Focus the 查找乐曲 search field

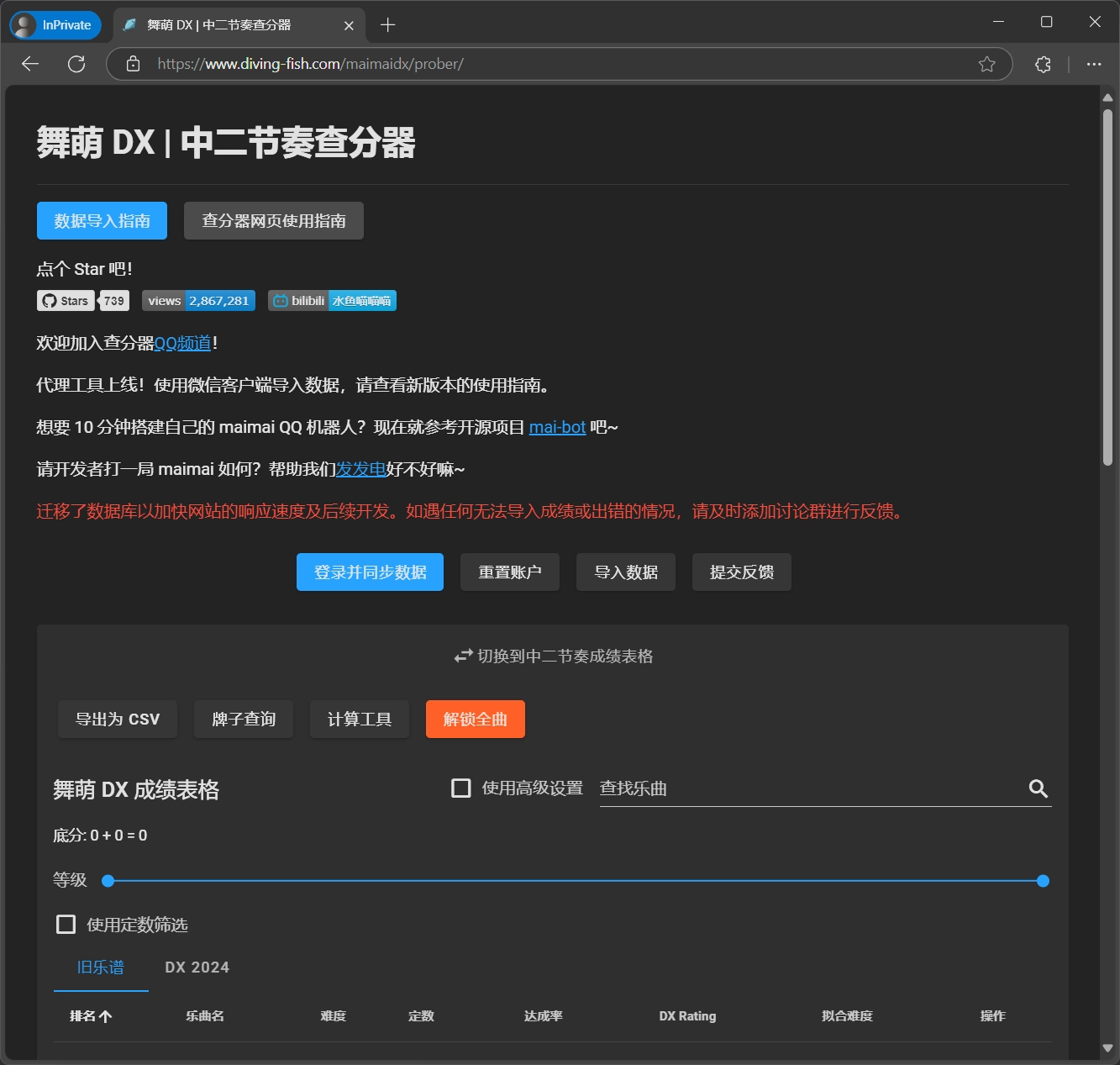[807, 788]
